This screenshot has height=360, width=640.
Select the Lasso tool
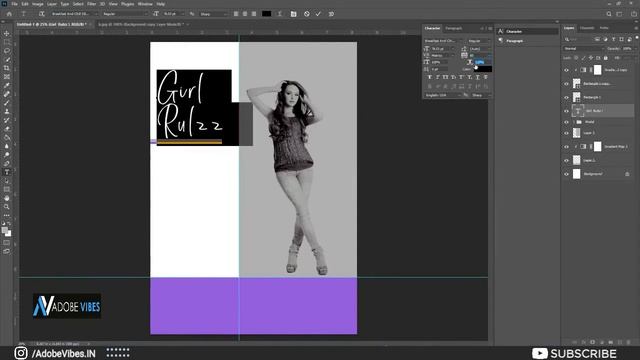7,51
